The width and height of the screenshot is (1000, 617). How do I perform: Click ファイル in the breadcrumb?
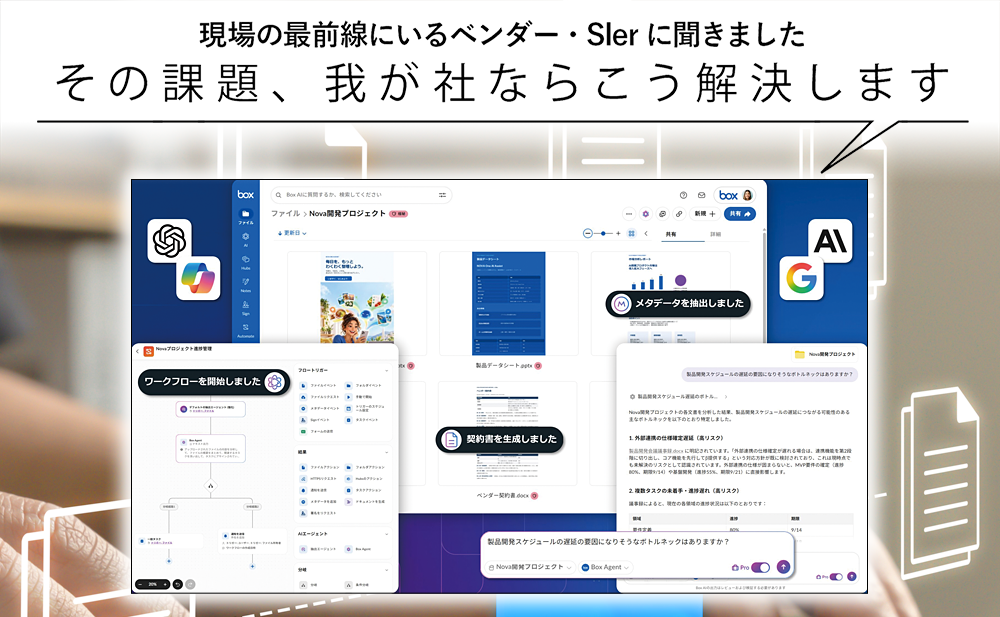pos(285,214)
